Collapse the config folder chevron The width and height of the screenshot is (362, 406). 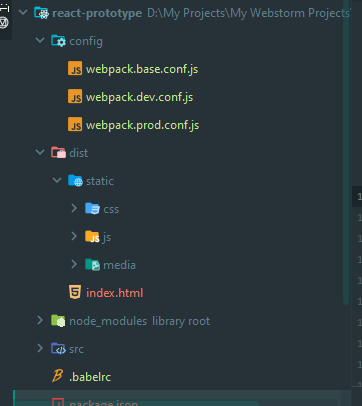click(40, 41)
